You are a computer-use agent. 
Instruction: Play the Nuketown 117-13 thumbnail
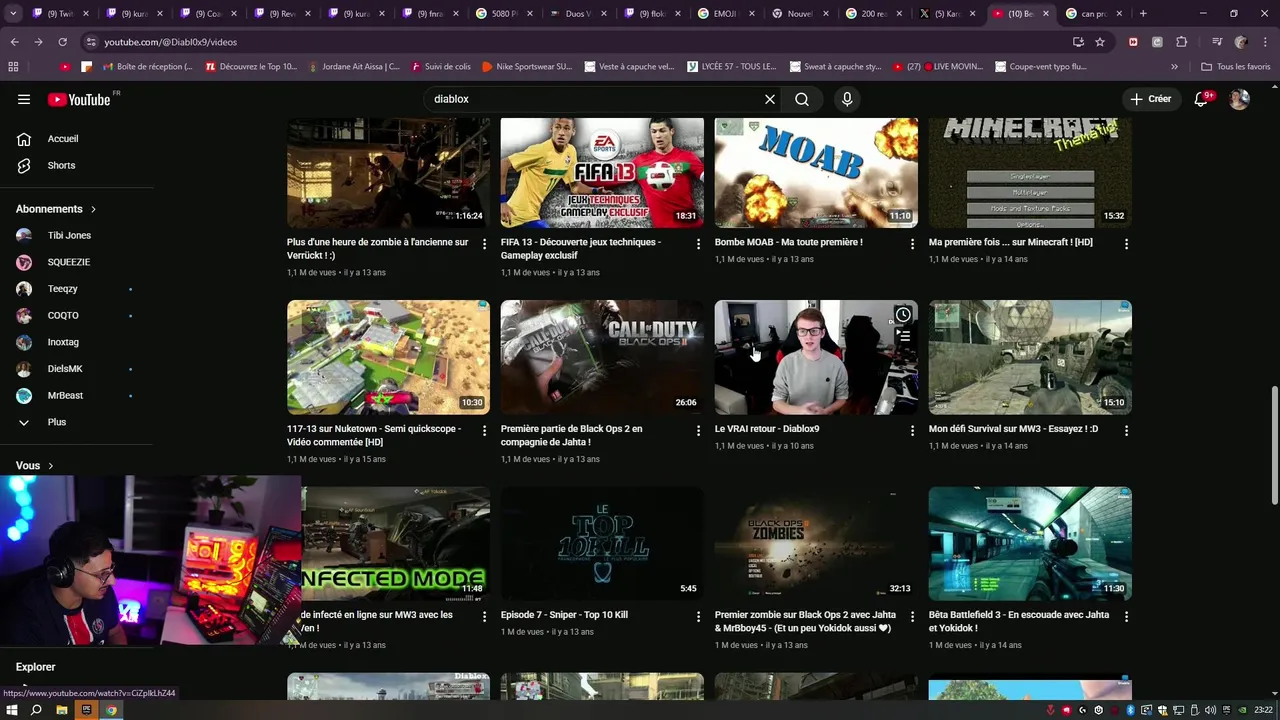click(x=388, y=357)
